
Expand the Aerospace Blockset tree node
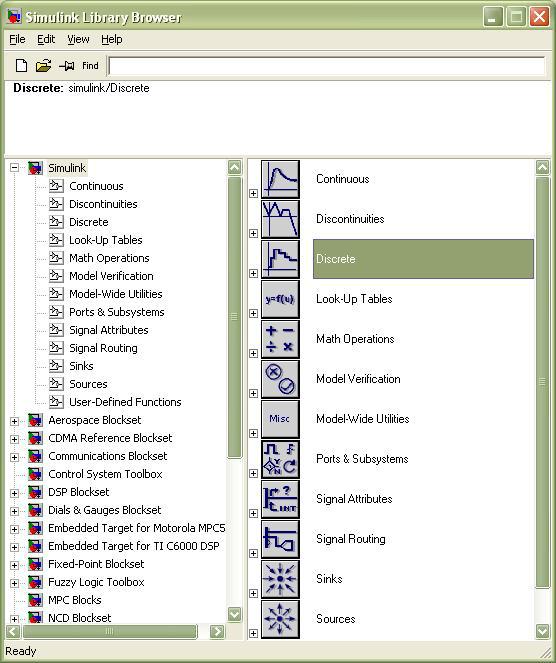(x=14, y=421)
